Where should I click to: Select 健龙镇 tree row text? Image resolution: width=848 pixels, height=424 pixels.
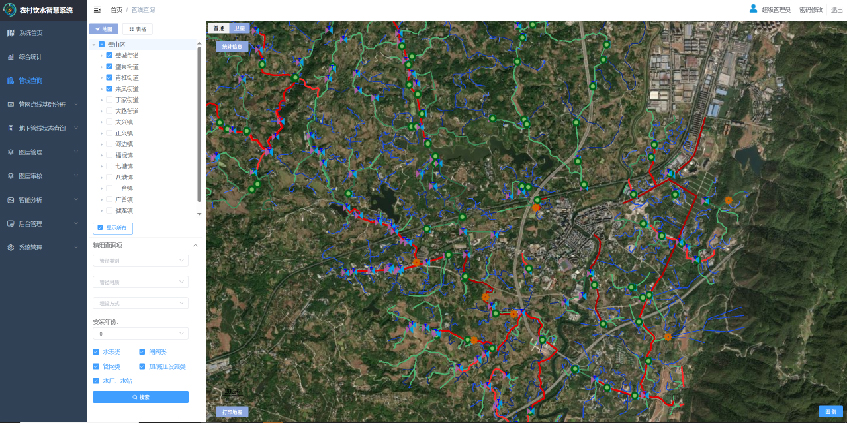(x=124, y=210)
